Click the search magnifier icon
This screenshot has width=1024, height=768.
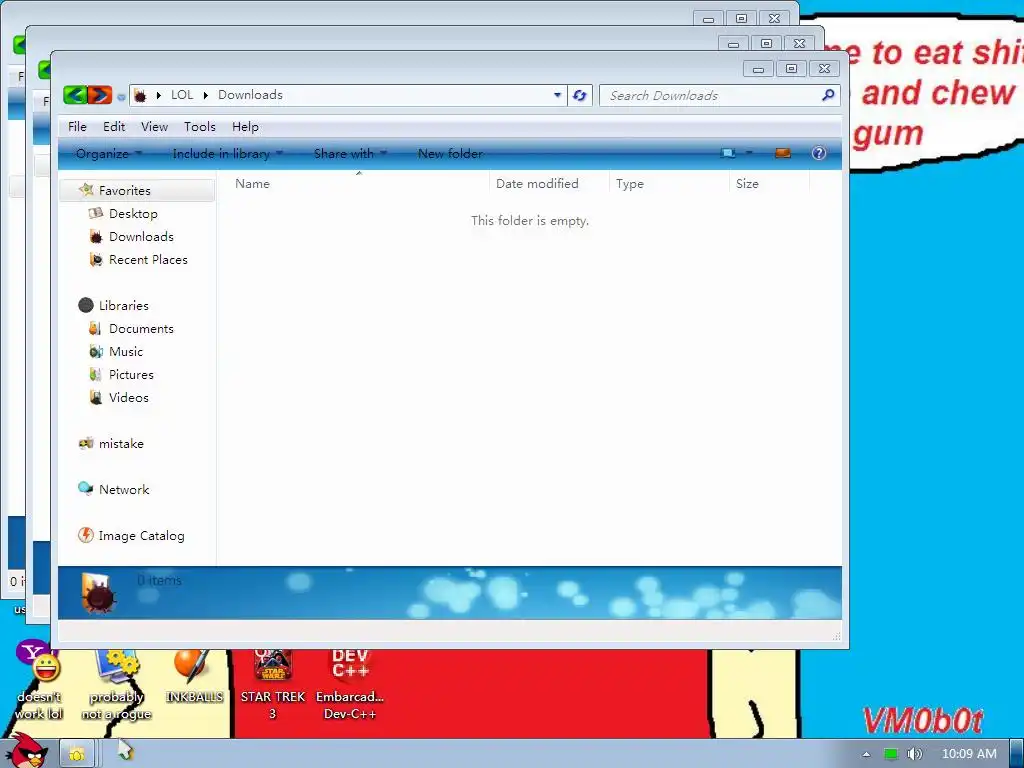828,95
